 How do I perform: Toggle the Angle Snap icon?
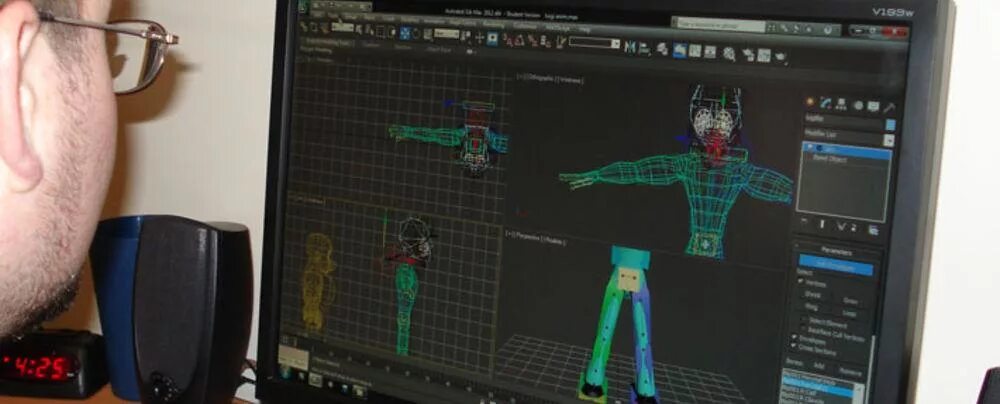pos(518,41)
